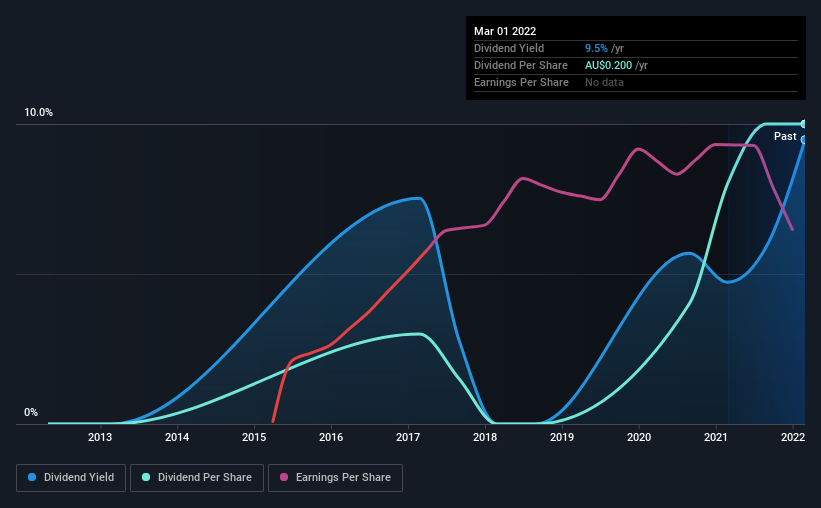Click the No data earnings value
The width and height of the screenshot is (821, 508).
604,82
